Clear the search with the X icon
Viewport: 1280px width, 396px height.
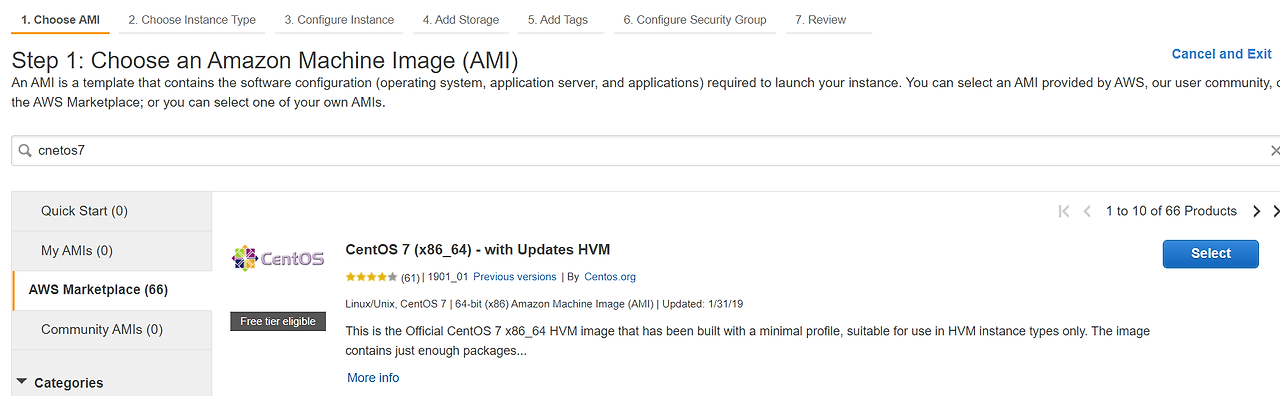point(1274,150)
